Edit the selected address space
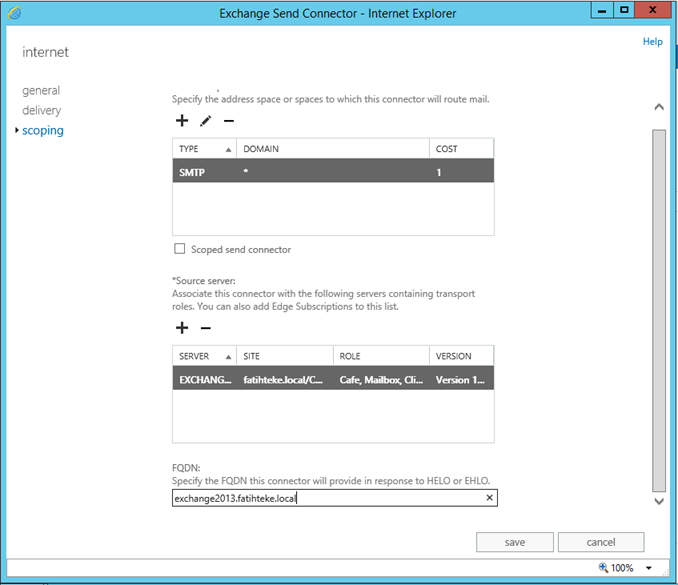Viewport: 678px width, 585px height. (x=205, y=121)
